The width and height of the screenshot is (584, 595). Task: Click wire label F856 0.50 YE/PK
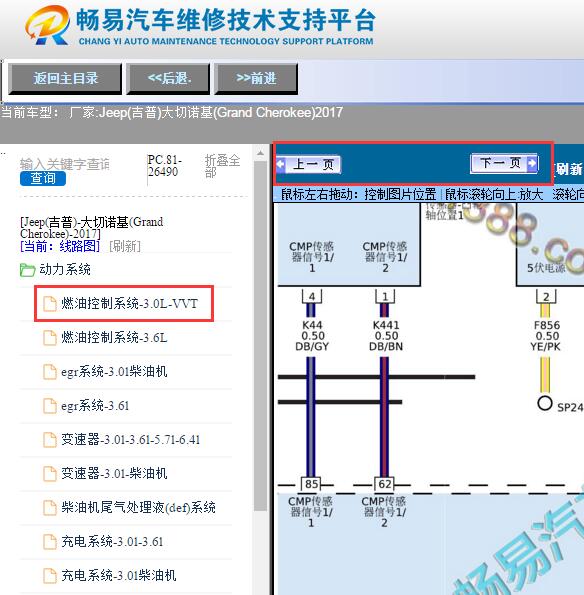546,336
